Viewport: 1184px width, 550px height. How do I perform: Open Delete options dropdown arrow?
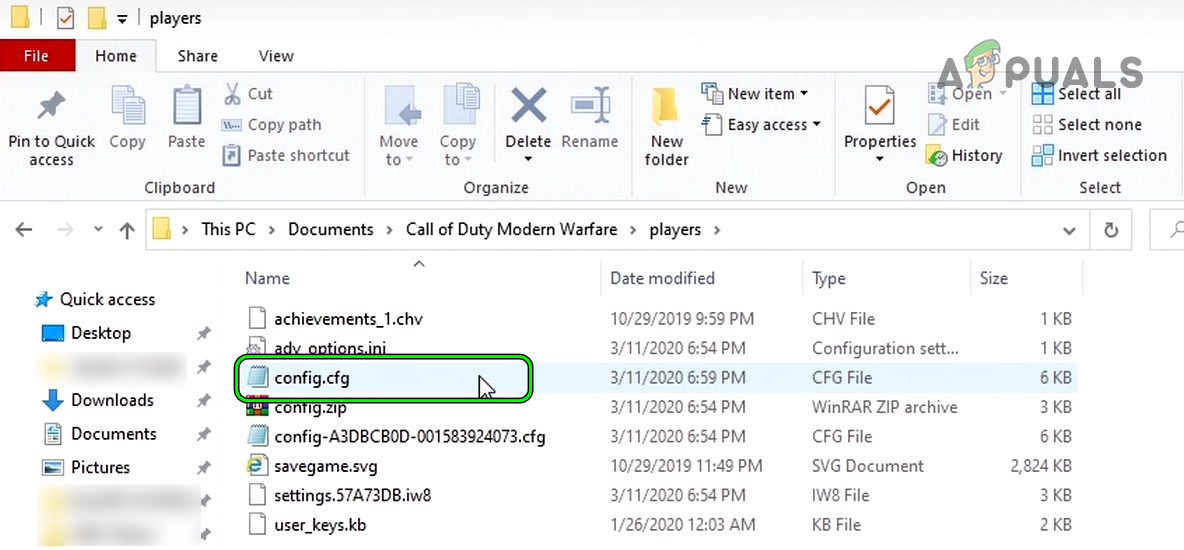pyautogui.click(x=528, y=159)
